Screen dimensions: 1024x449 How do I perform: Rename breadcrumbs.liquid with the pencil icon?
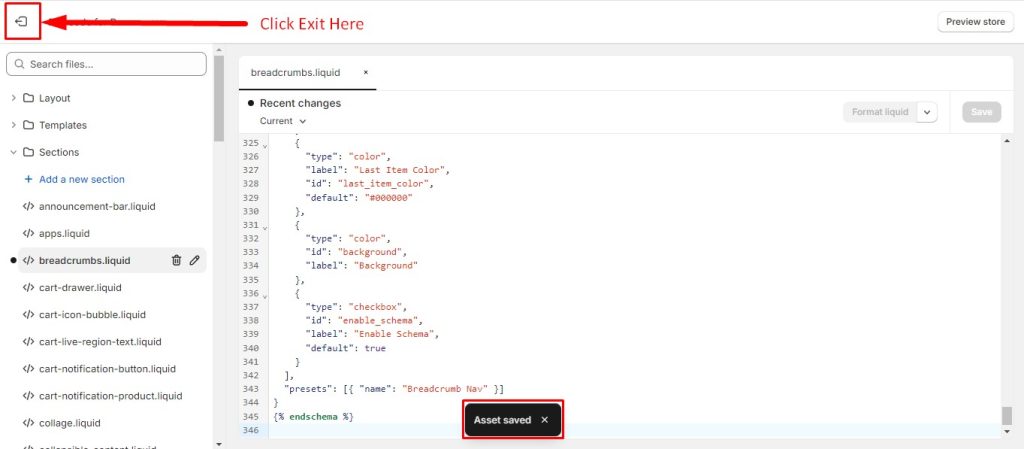coord(195,260)
